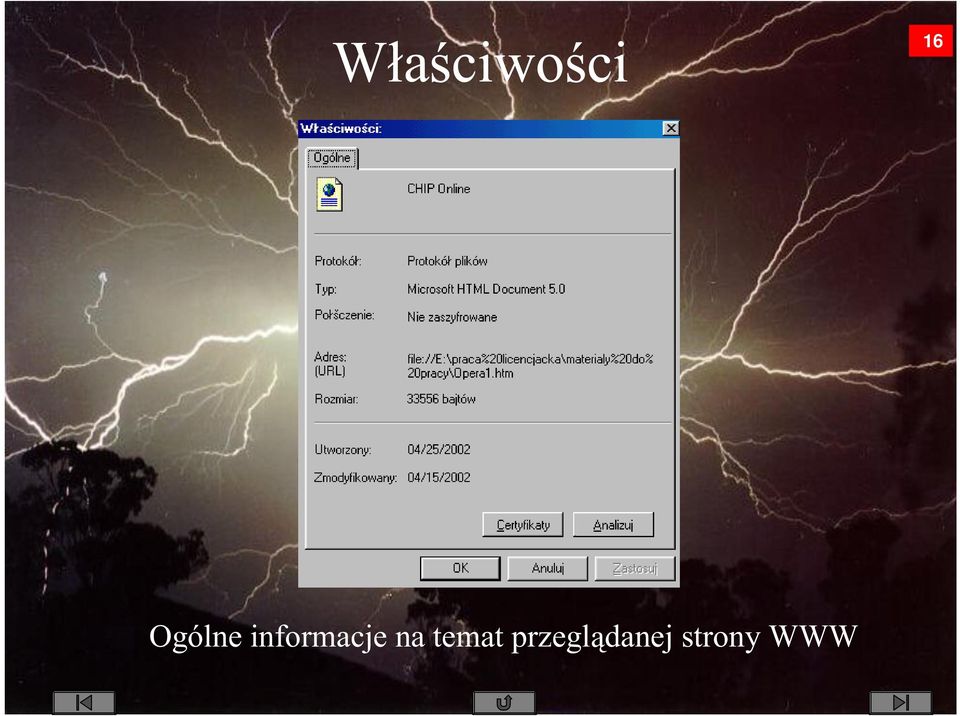Image resolution: width=960 pixels, height=716 pixels.
Task: Click the 'Typ:' label
Action: 325,289
